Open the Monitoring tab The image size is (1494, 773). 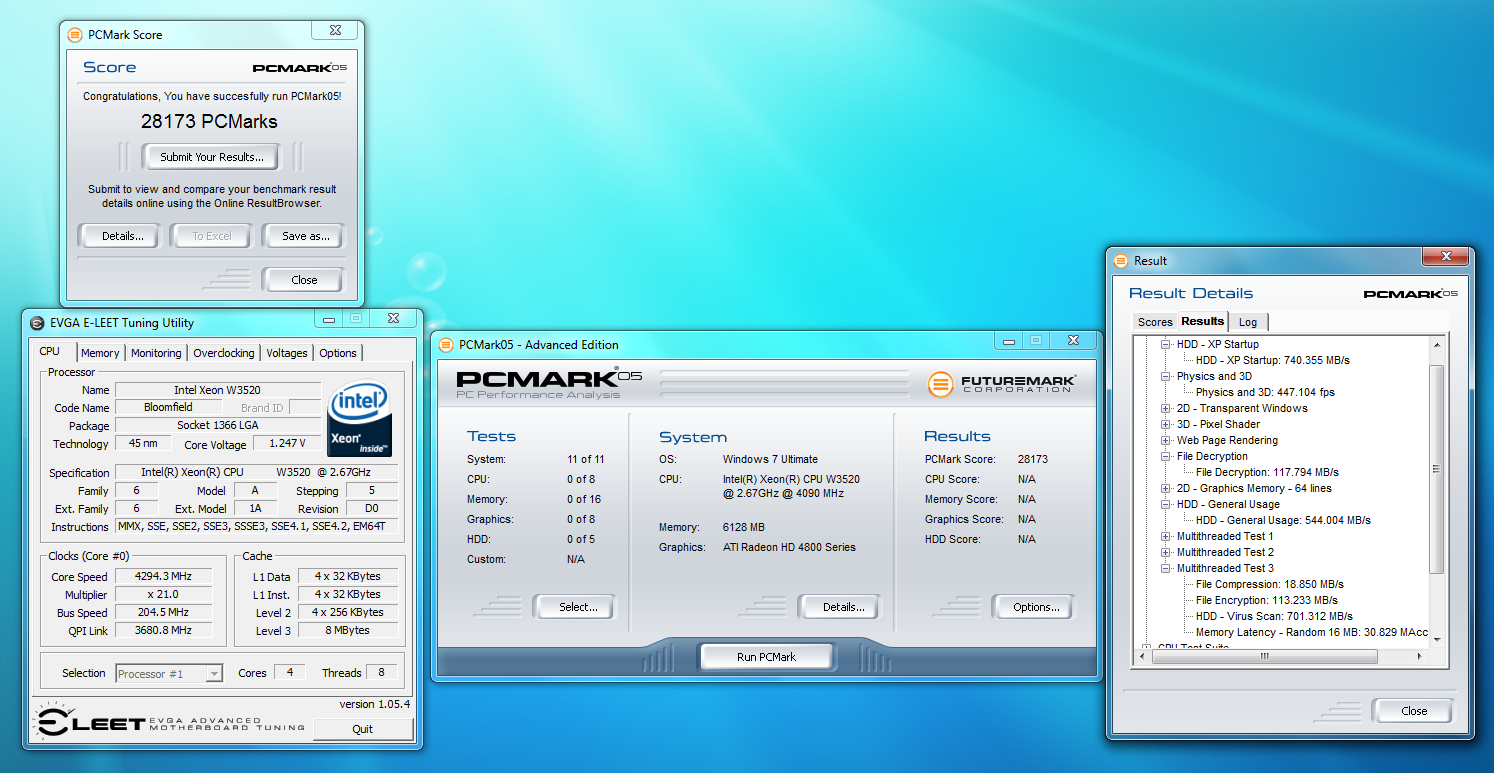tap(156, 353)
